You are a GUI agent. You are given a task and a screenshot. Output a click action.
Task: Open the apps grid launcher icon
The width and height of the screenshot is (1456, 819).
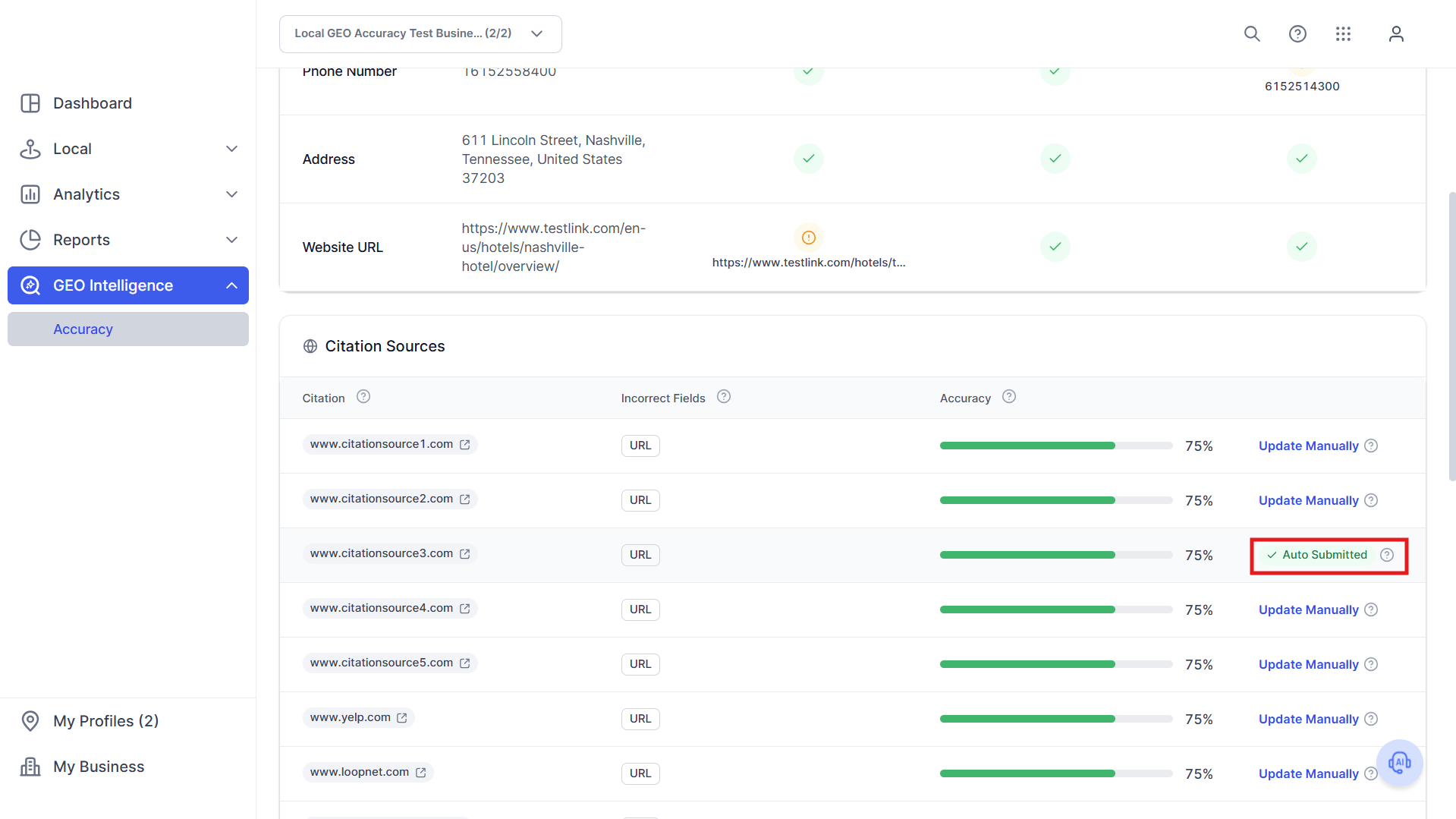(1343, 34)
